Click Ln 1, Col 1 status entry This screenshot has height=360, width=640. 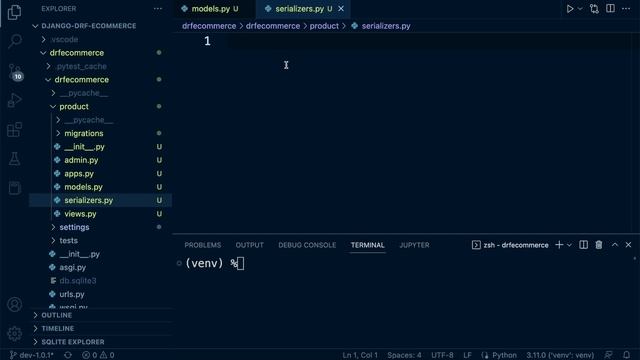tap(360, 355)
